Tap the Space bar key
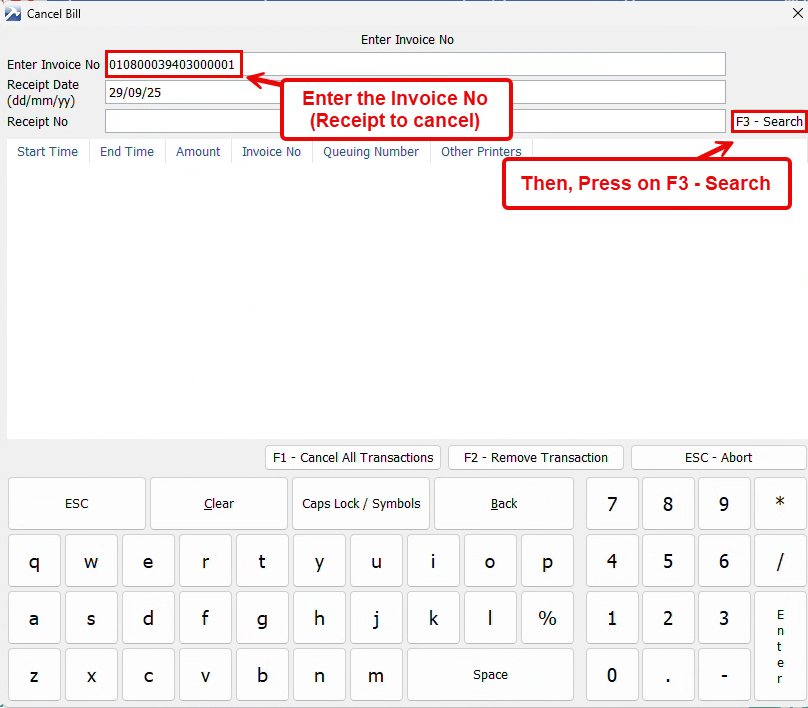Screen dimensions: 808x708 point(490,675)
